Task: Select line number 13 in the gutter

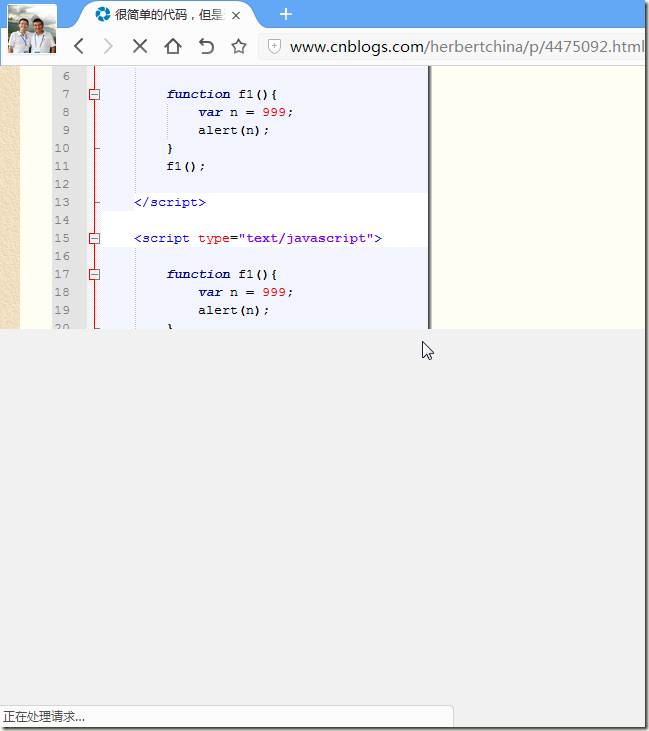Action: [x=62, y=202]
